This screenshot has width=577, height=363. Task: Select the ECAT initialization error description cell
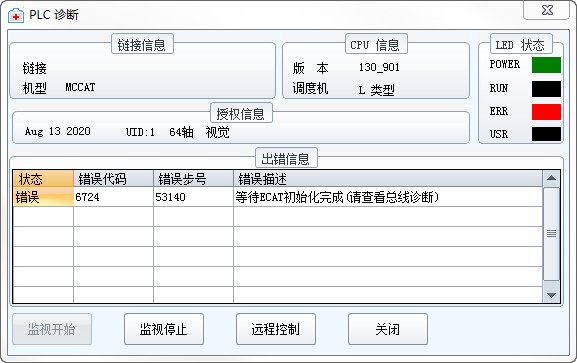pos(388,197)
